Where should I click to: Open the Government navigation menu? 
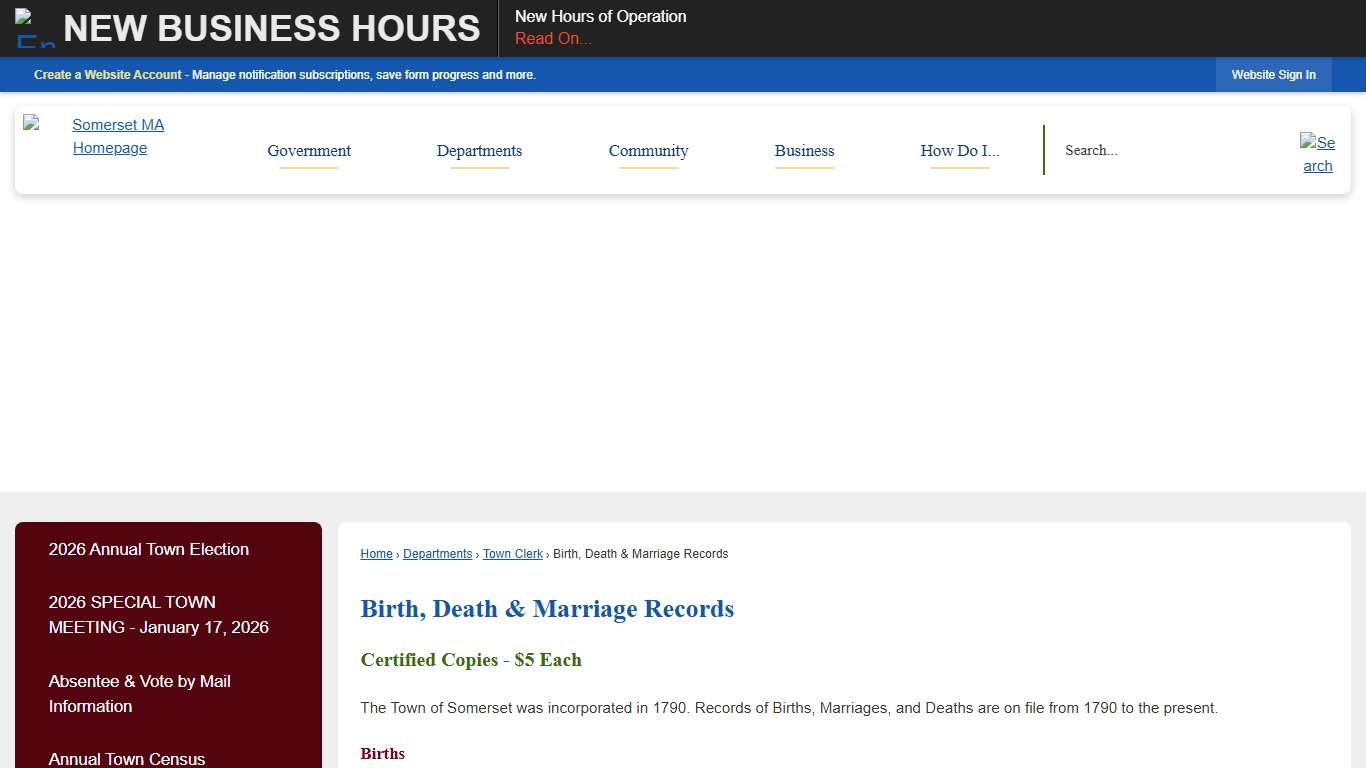click(309, 151)
